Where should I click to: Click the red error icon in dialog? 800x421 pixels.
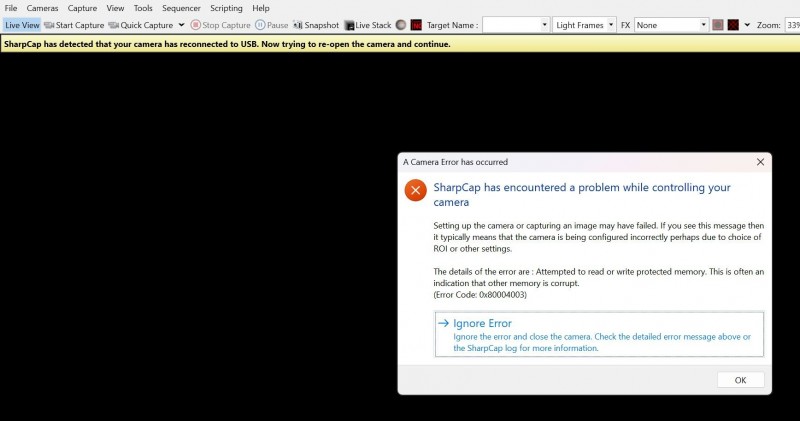click(x=416, y=190)
